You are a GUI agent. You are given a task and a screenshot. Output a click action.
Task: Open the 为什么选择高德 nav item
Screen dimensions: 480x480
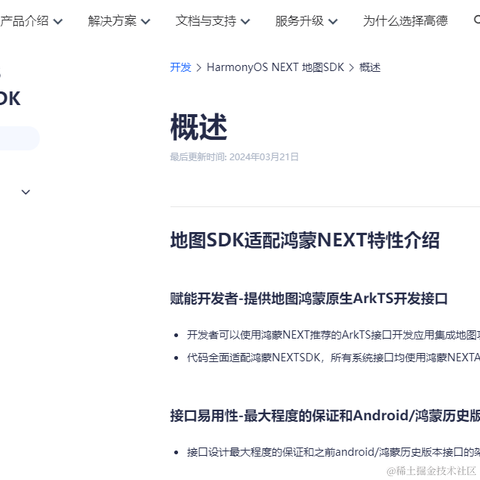[x=405, y=21]
